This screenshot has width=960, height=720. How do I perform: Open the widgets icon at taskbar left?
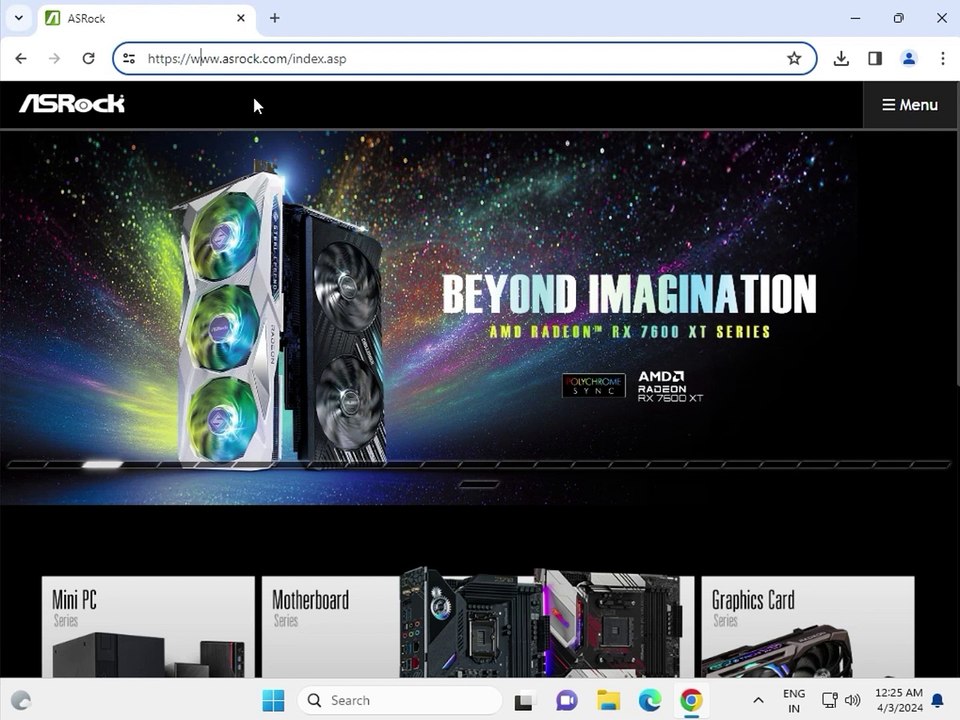[21, 700]
